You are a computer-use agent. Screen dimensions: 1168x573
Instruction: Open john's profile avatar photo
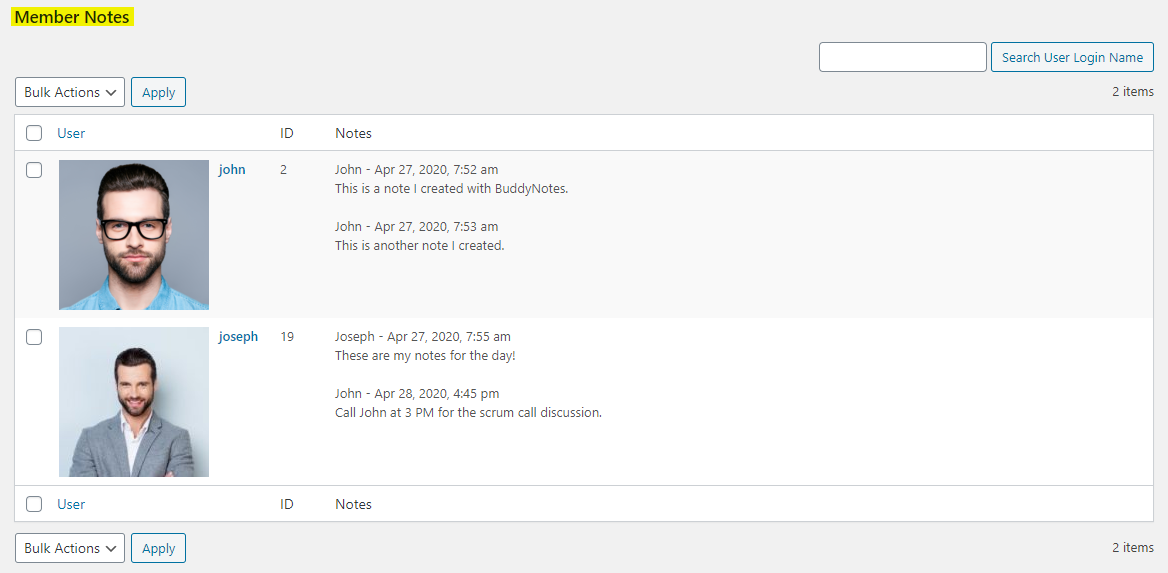(x=134, y=235)
